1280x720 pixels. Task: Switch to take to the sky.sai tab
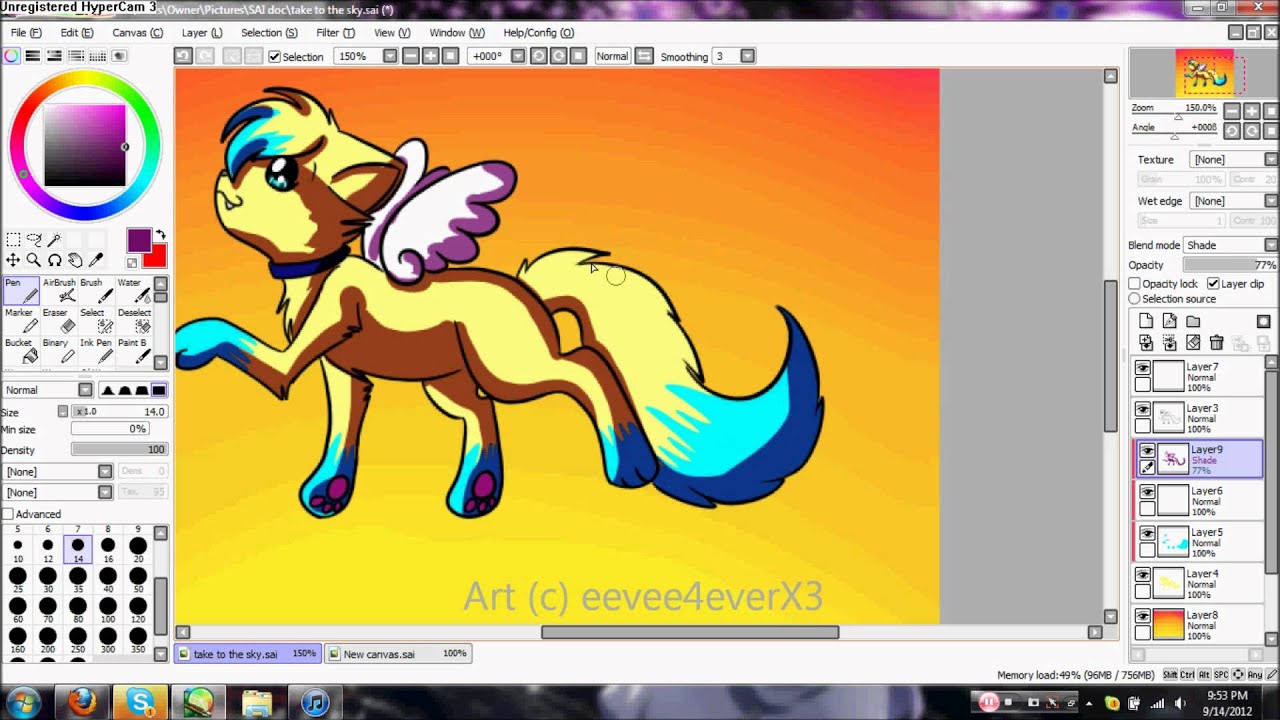247,654
